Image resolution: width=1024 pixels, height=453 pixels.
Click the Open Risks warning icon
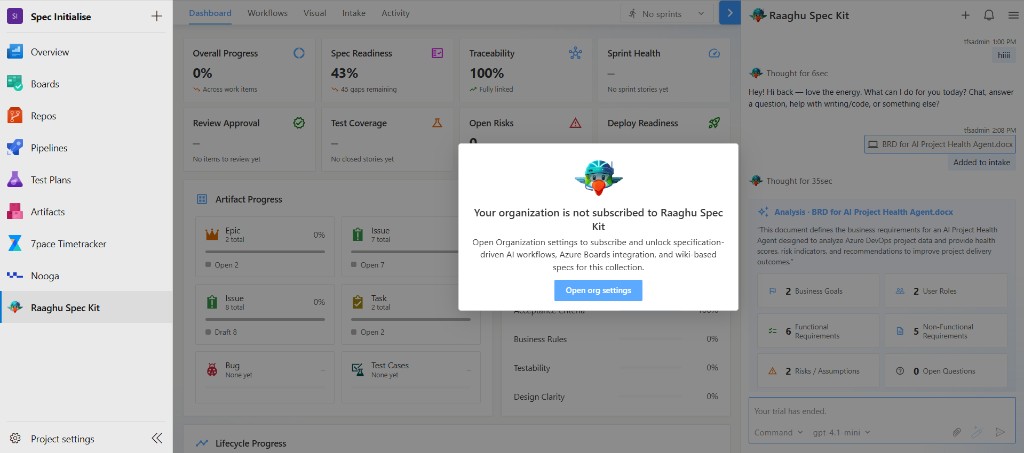coord(575,123)
